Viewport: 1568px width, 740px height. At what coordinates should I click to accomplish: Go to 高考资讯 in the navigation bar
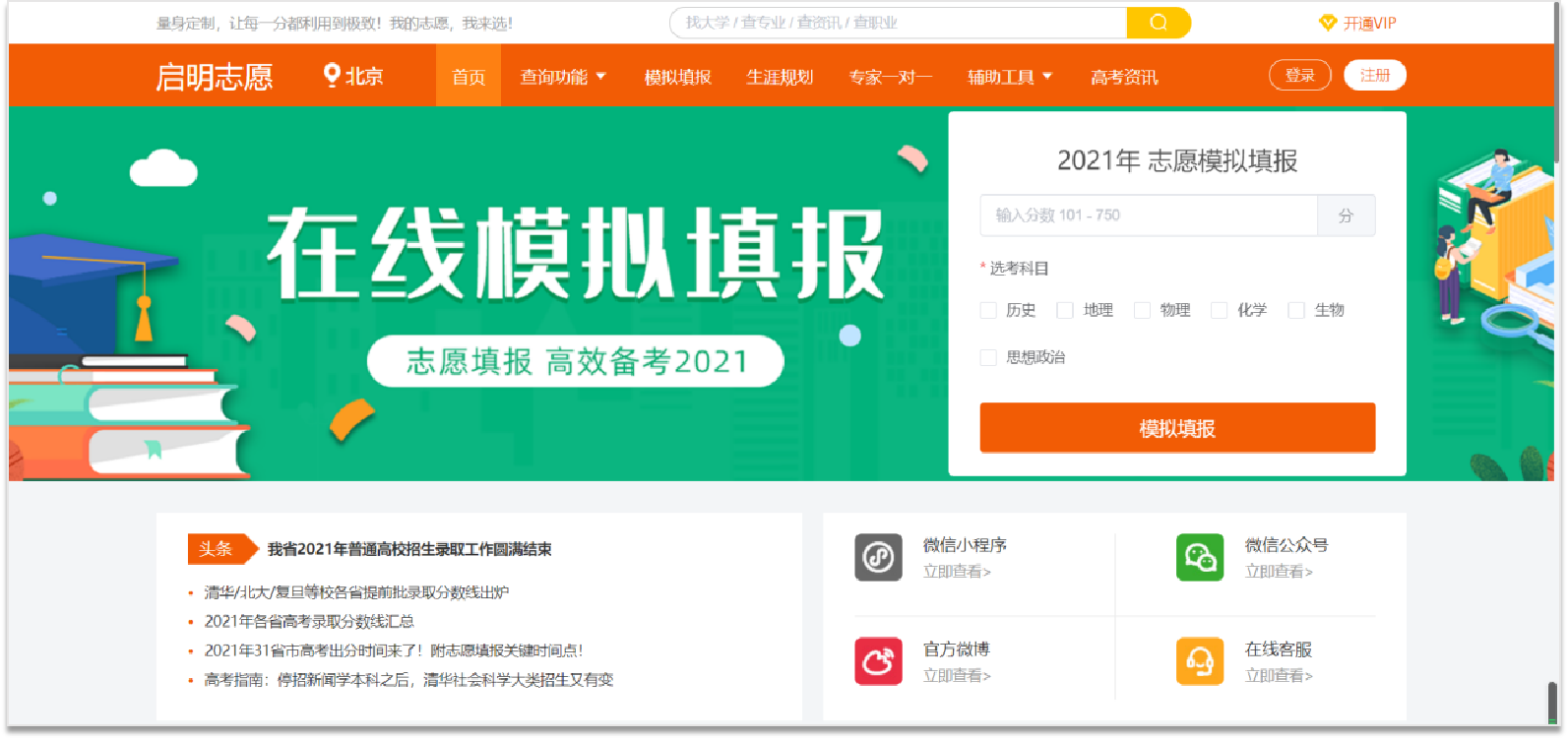(x=1124, y=77)
